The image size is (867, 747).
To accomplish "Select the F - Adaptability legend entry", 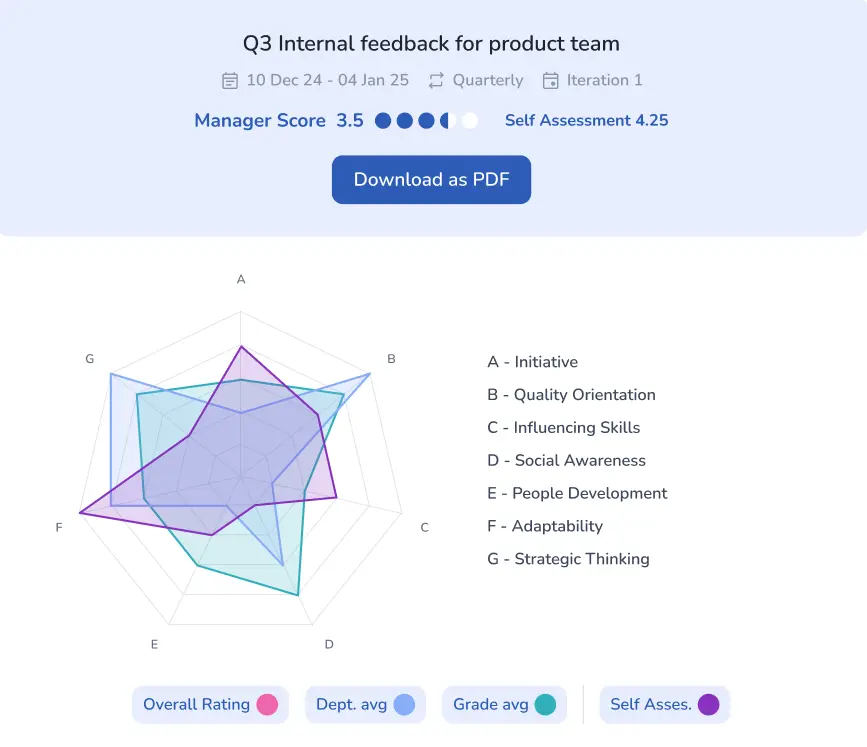I will pyautogui.click(x=545, y=526).
